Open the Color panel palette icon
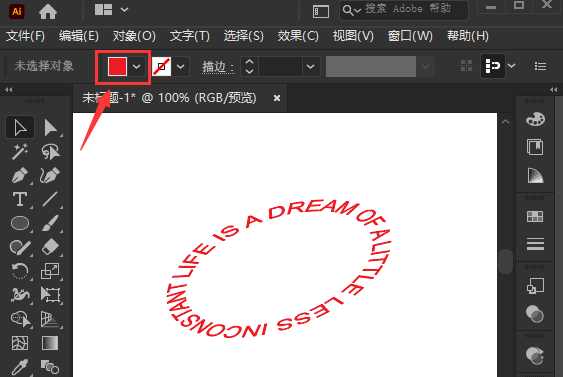The height and width of the screenshot is (377, 563). point(535,119)
